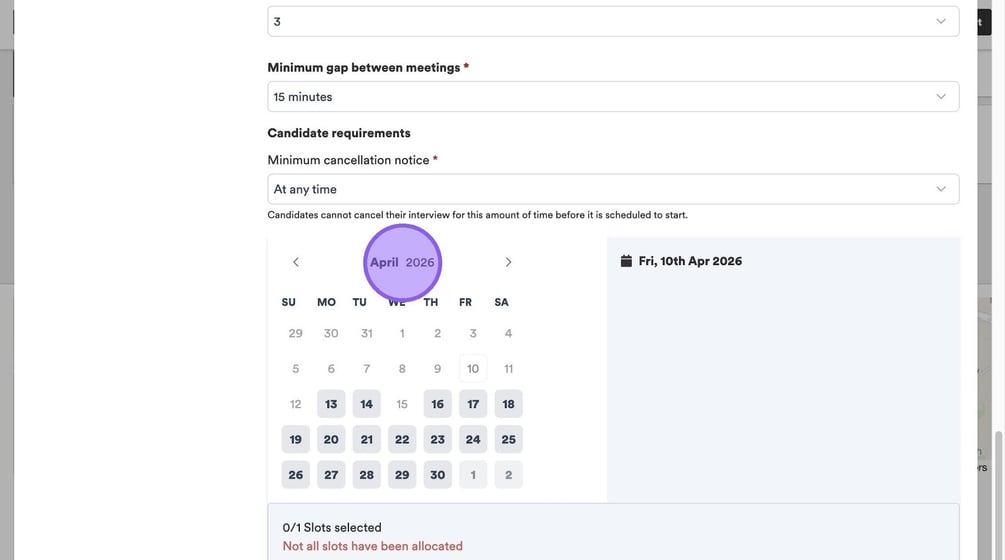
Task: Open the Minimum cancellation notice dropdown
Action: click(x=613, y=189)
